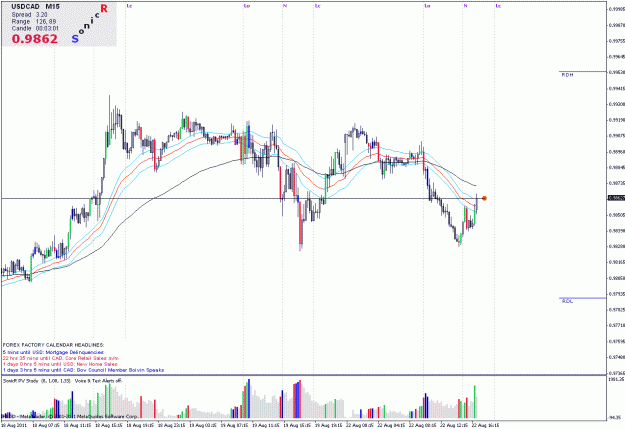Click the 18 Aug 2011 time axis label

coord(13,425)
